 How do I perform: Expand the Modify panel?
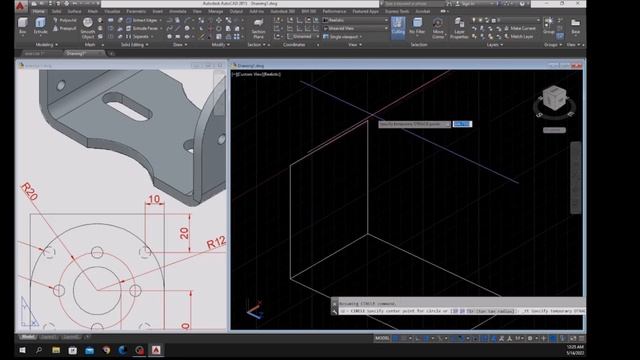(x=220, y=44)
